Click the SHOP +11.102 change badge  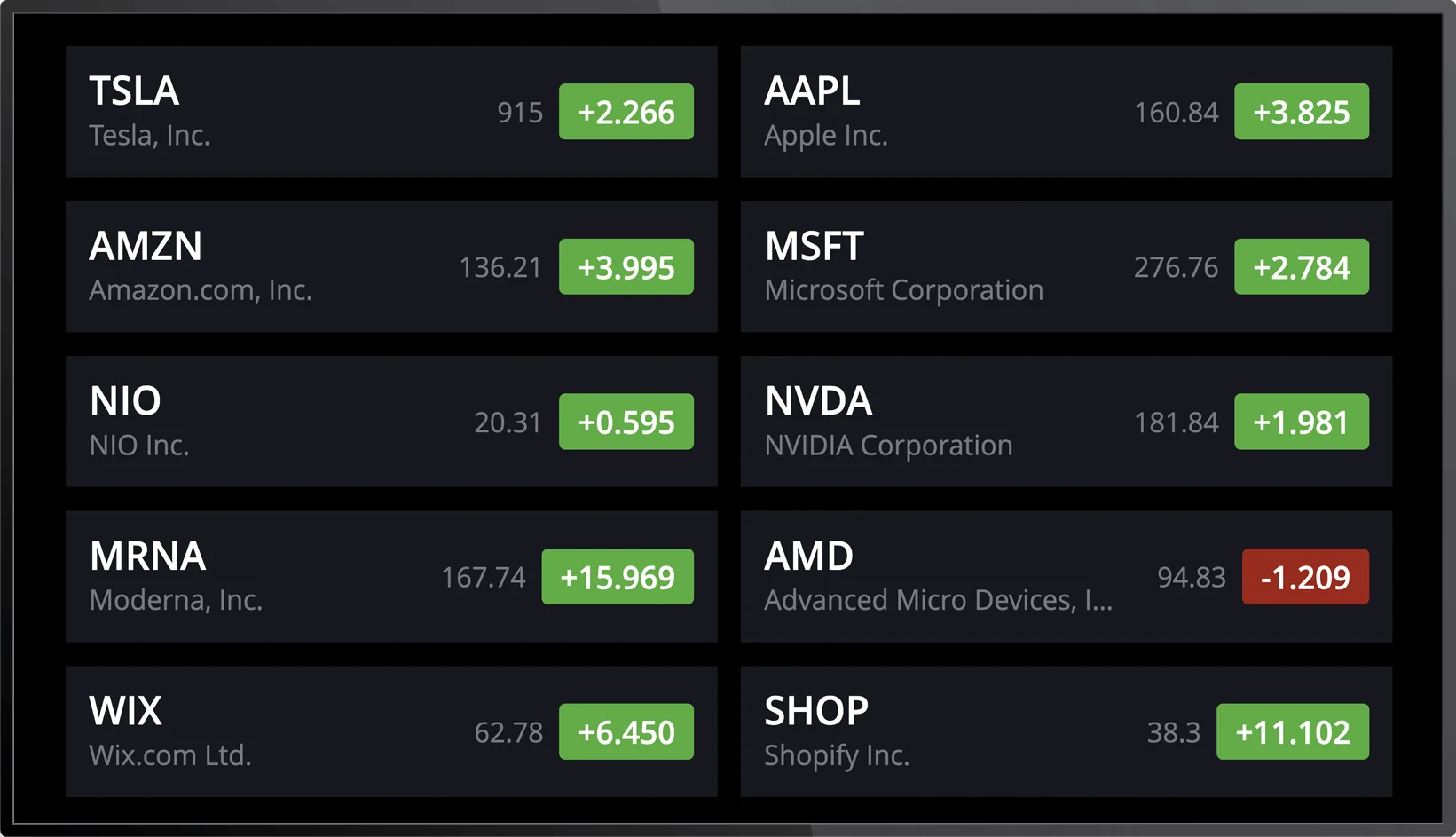click(x=1292, y=732)
